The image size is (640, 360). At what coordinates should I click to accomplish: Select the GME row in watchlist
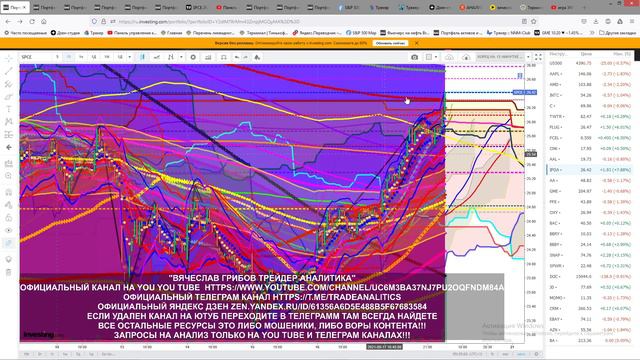tap(589, 191)
